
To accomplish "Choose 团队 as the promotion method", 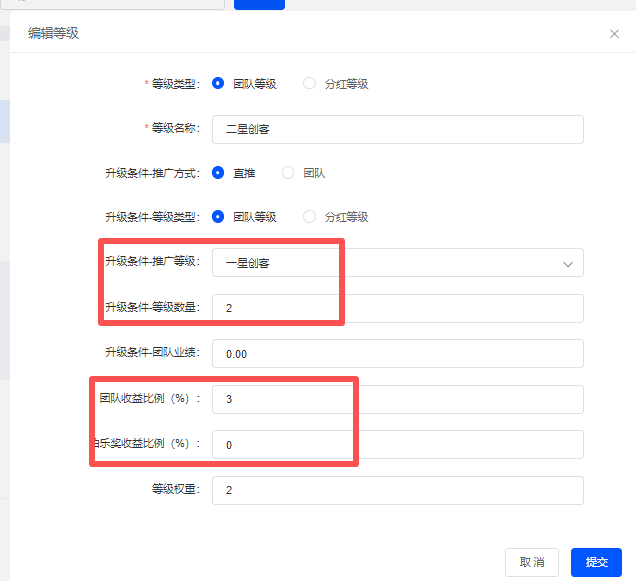I will pyautogui.click(x=288, y=173).
